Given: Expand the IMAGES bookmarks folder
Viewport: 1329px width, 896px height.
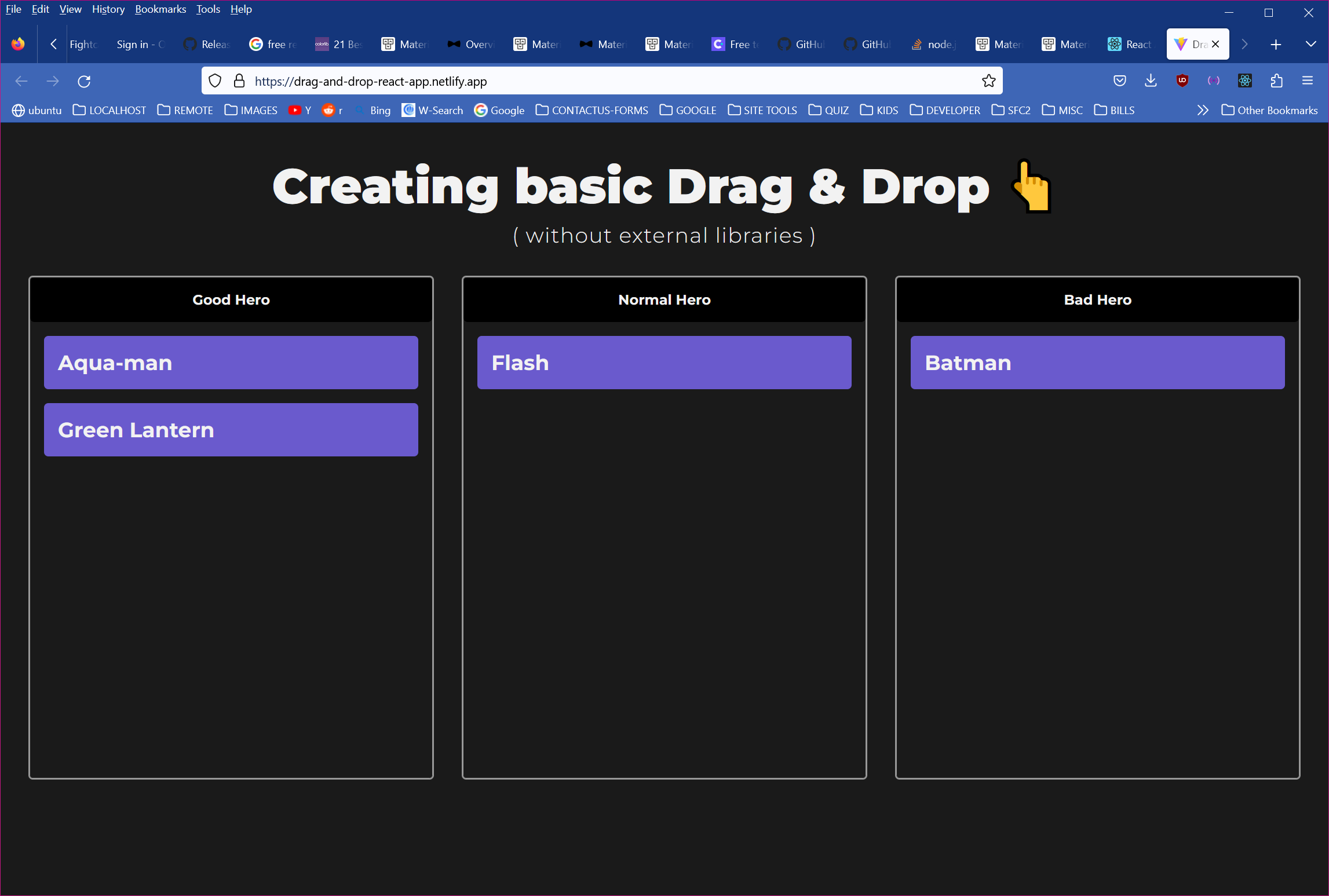Looking at the screenshot, I should (x=251, y=110).
